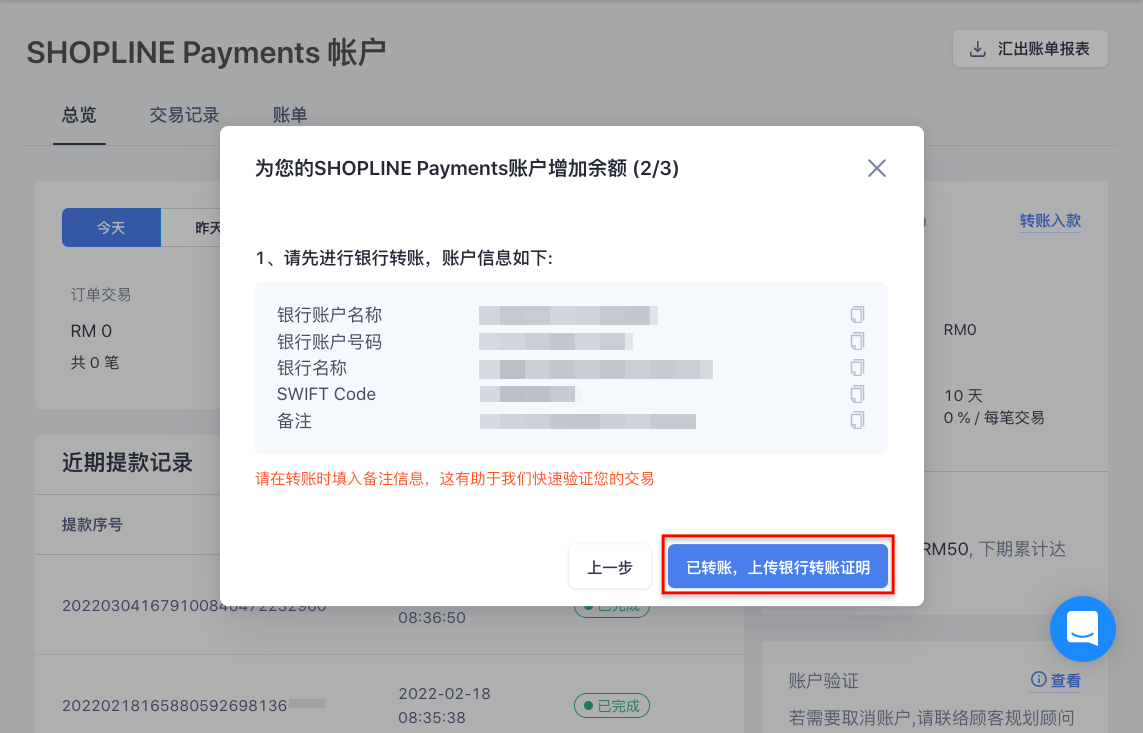Viewport: 1143px width, 733px height.
Task: Click the info icon beside 查看
Action: pos(1038,680)
